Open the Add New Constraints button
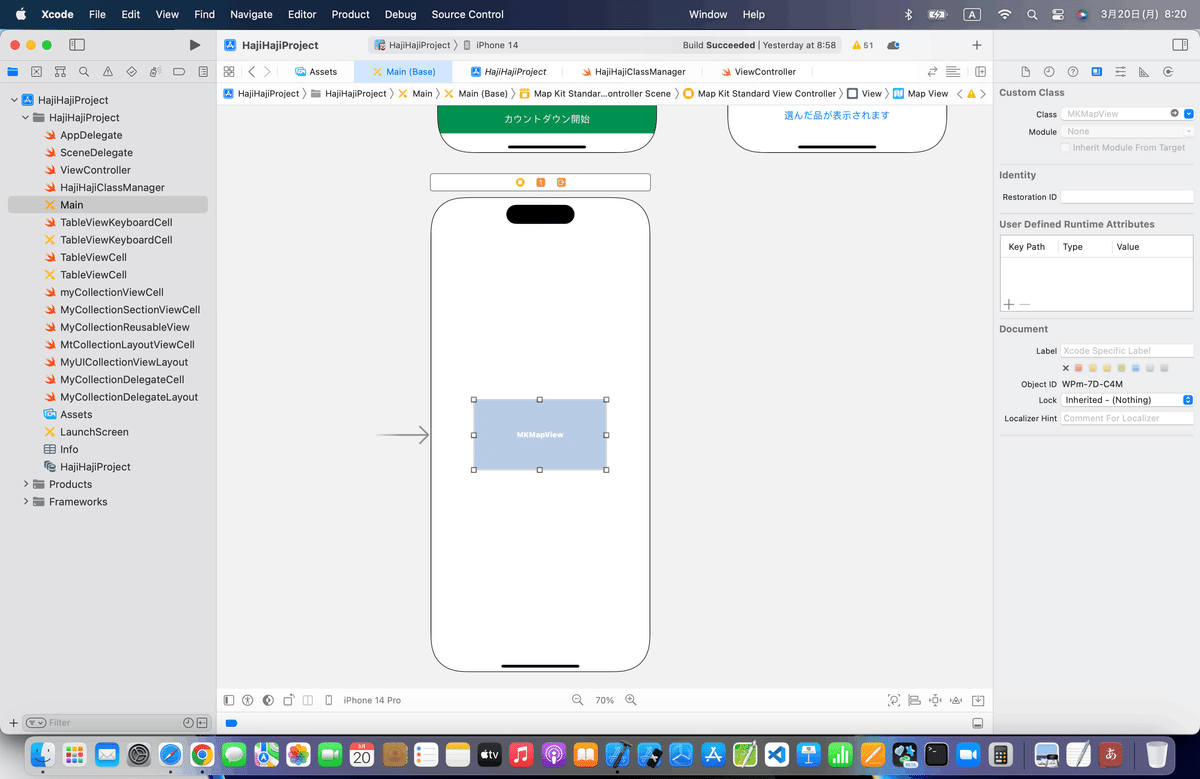The image size is (1200, 779). pyautogui.click(x=935, y=700)
